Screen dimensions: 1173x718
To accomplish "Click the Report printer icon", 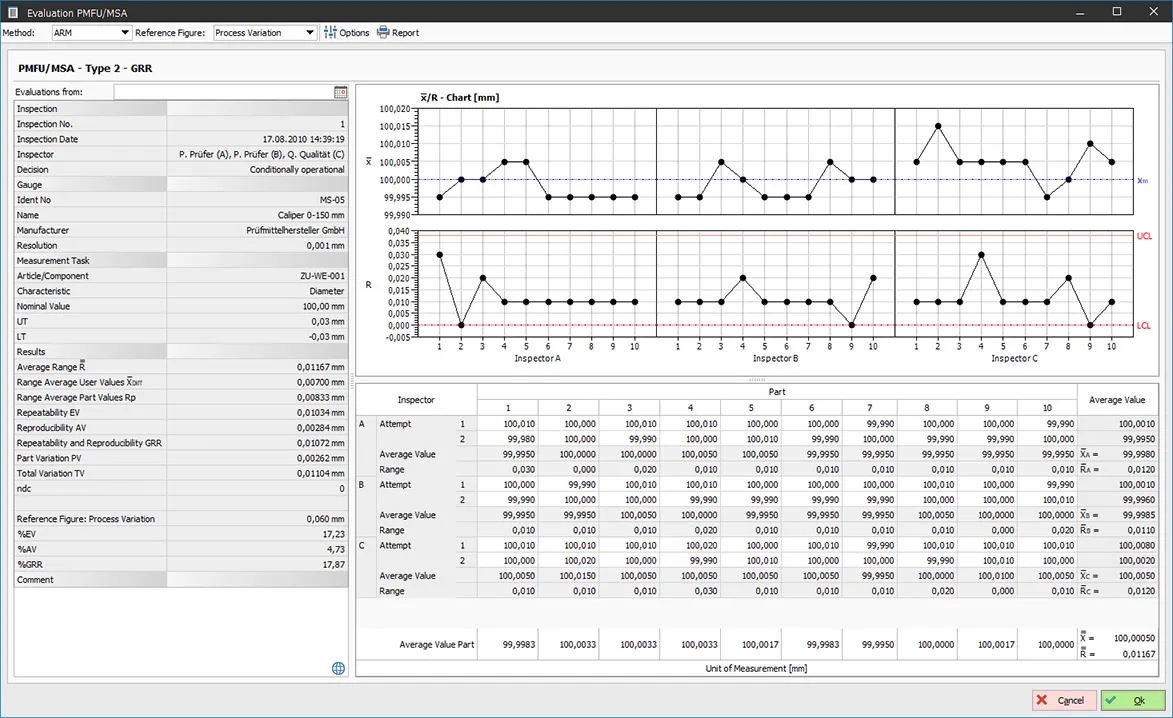I will (x=383, y=33).
